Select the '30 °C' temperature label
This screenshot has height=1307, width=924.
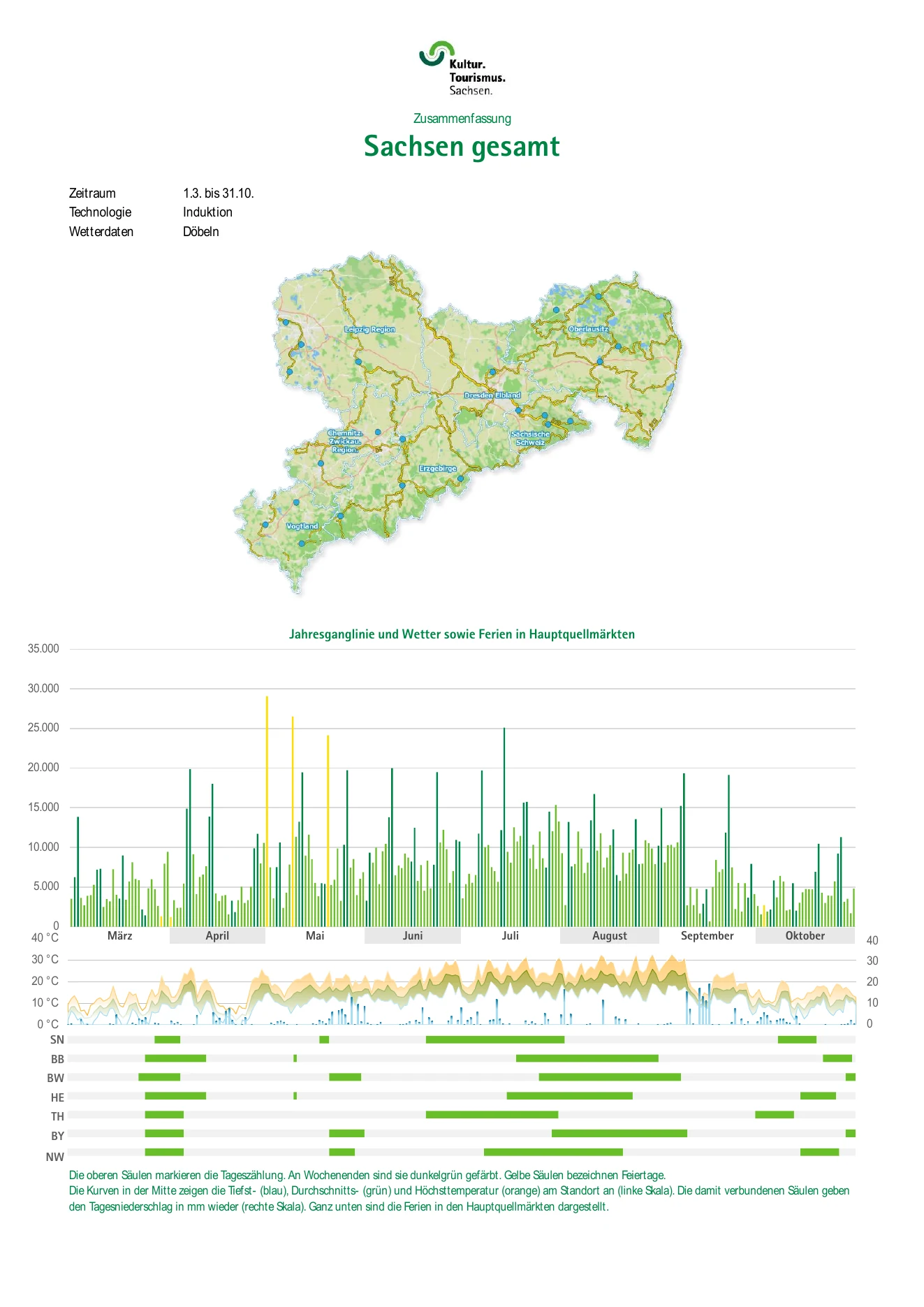pyautogui.click(x=45, y=959)
